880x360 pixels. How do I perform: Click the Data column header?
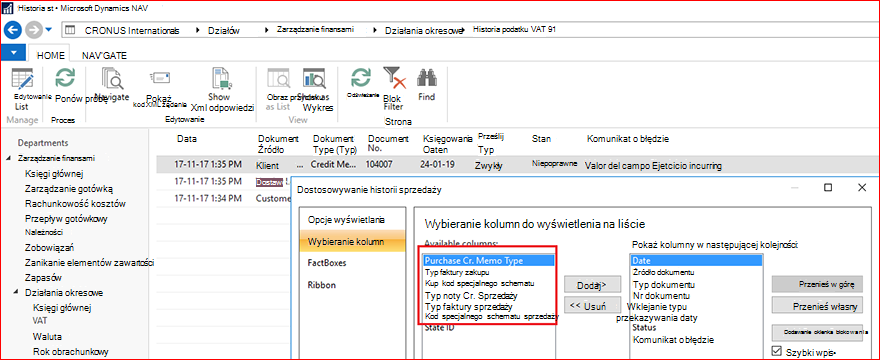pyautogui.click(x=187, y=138)
